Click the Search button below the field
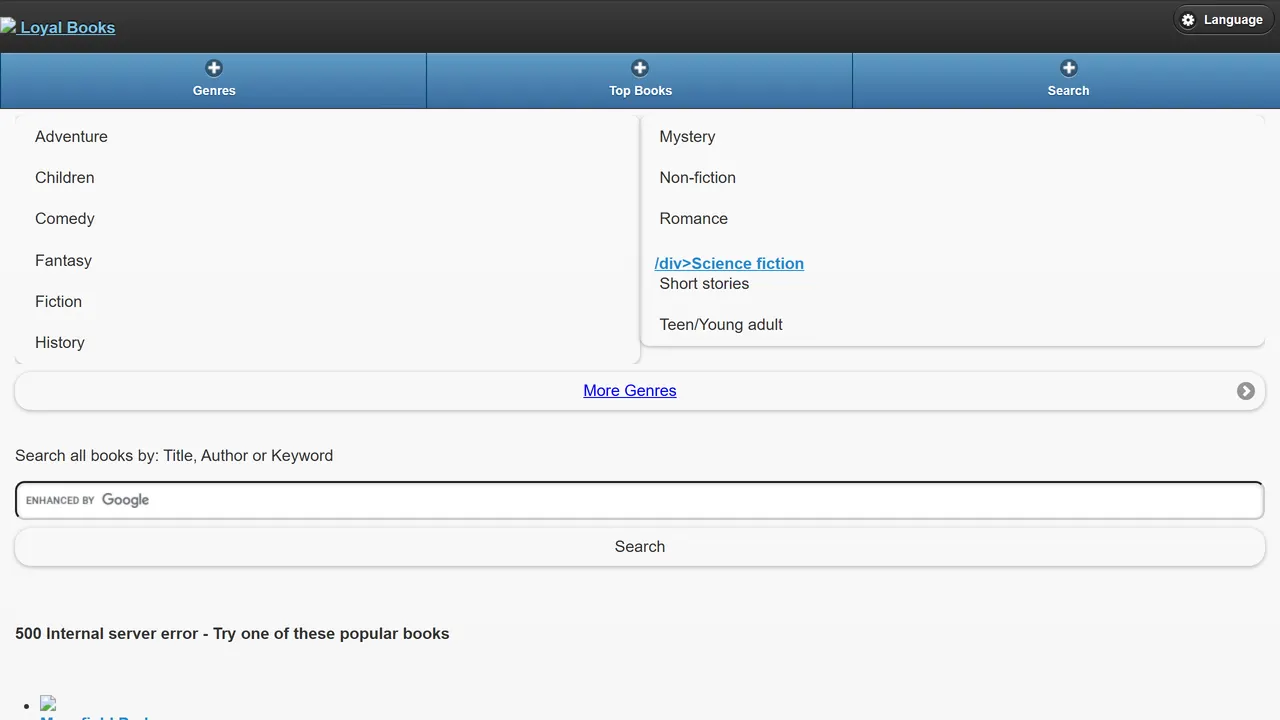The image size is (1280, 720). click(640, 547)
